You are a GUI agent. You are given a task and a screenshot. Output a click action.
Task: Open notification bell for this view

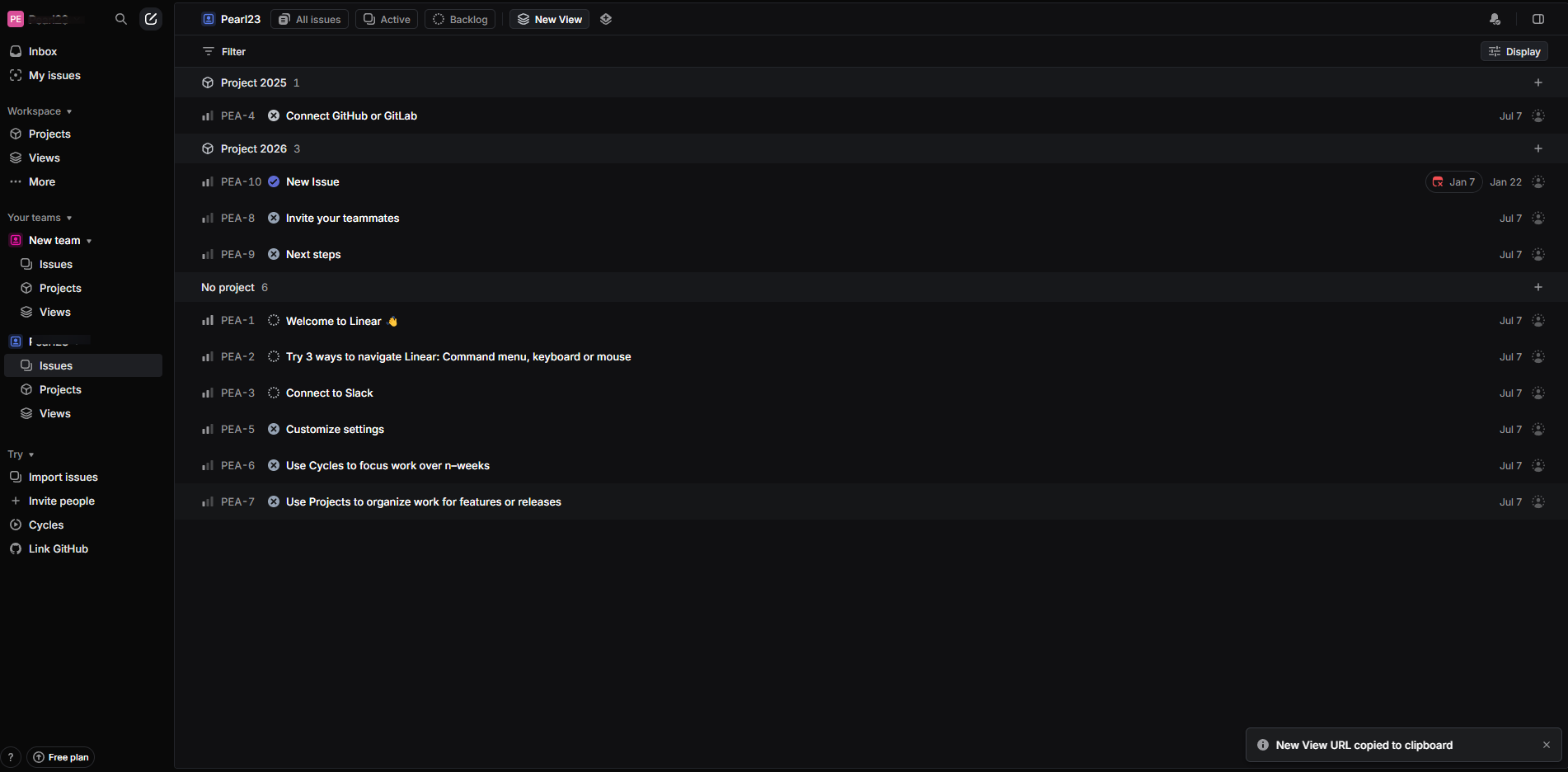pyautogui.click(x=1495, y=19)
